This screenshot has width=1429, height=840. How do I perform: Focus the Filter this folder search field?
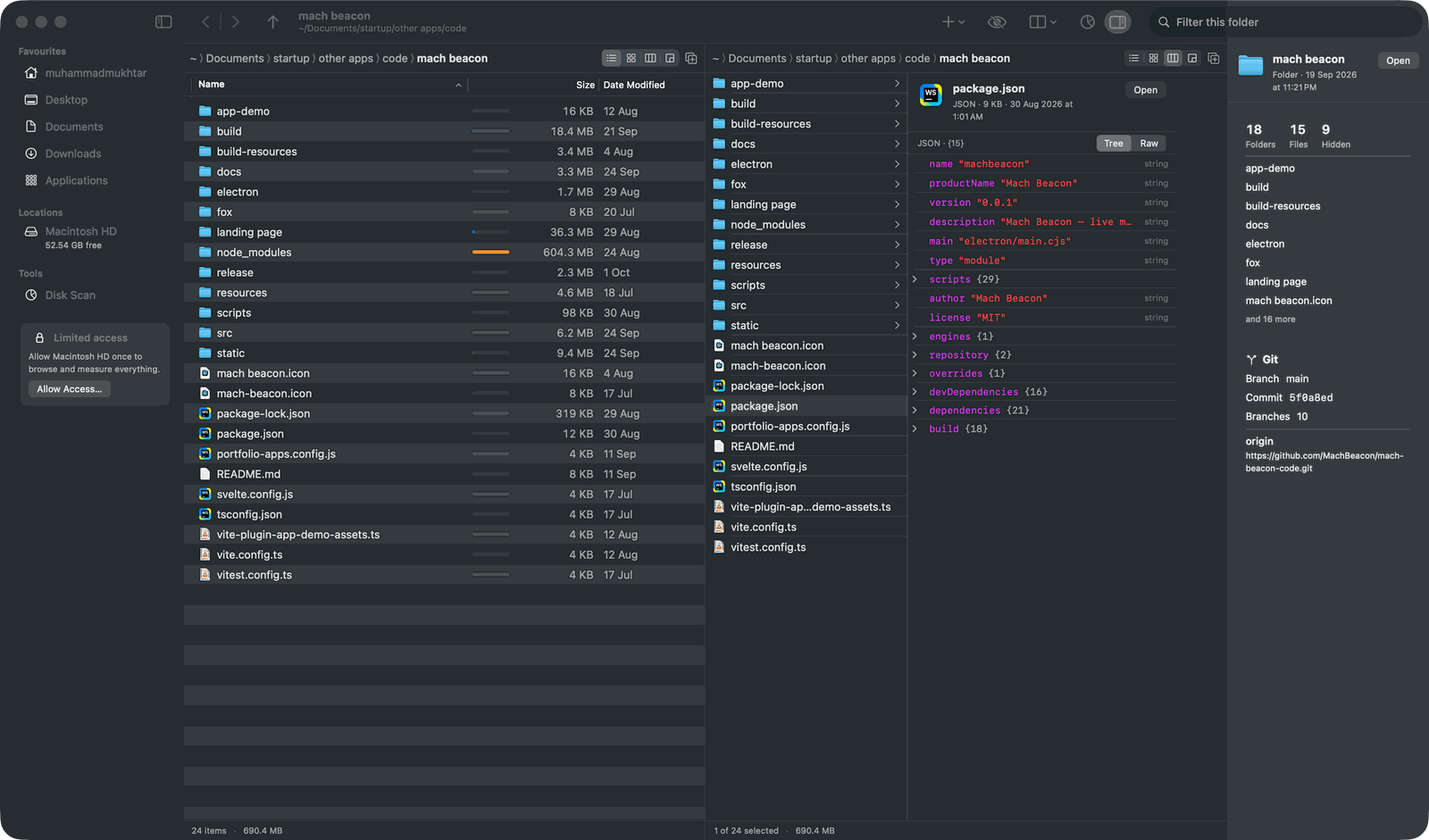(x=1284, y=21)
